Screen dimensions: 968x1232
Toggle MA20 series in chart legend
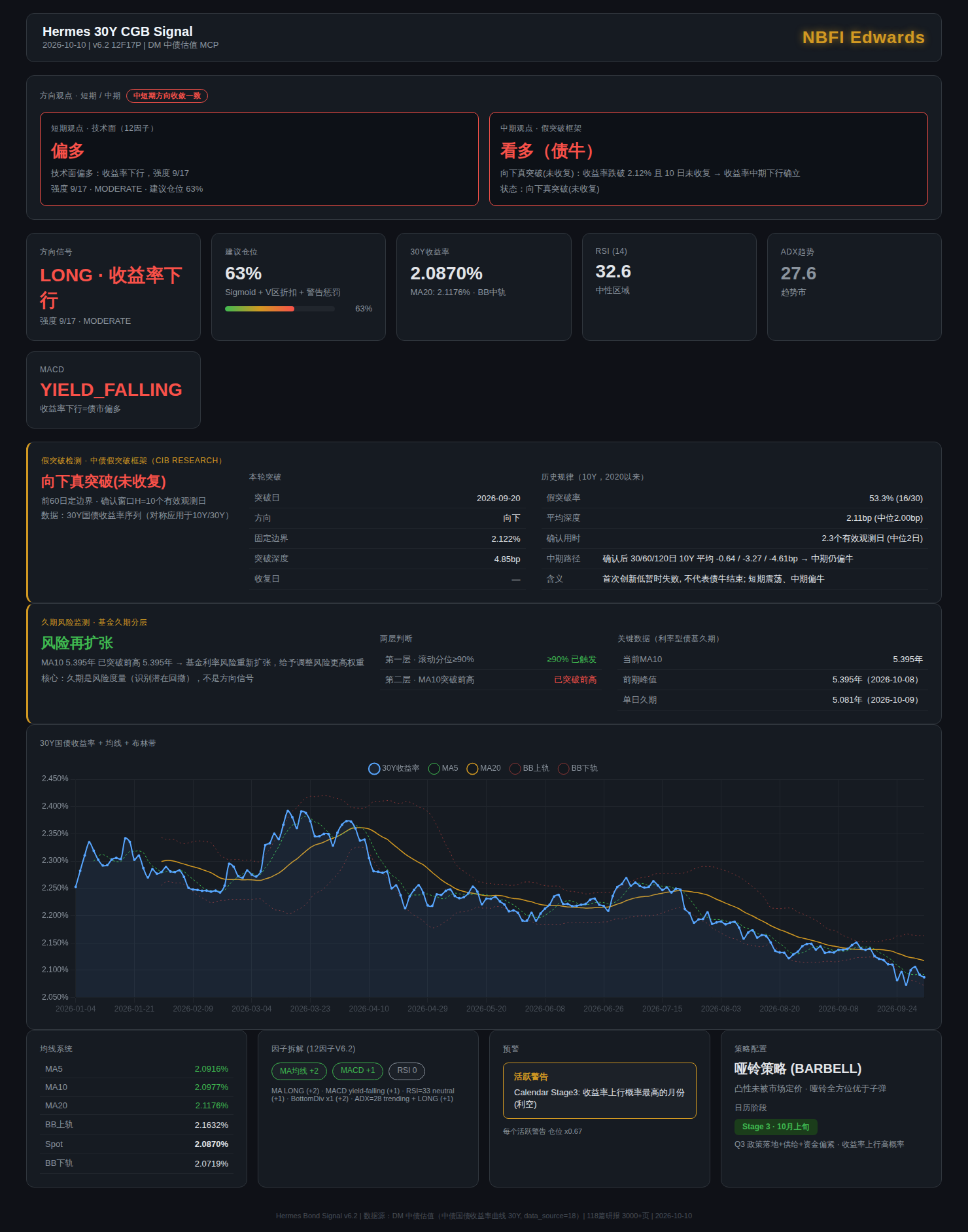click(x=483, y=768)
